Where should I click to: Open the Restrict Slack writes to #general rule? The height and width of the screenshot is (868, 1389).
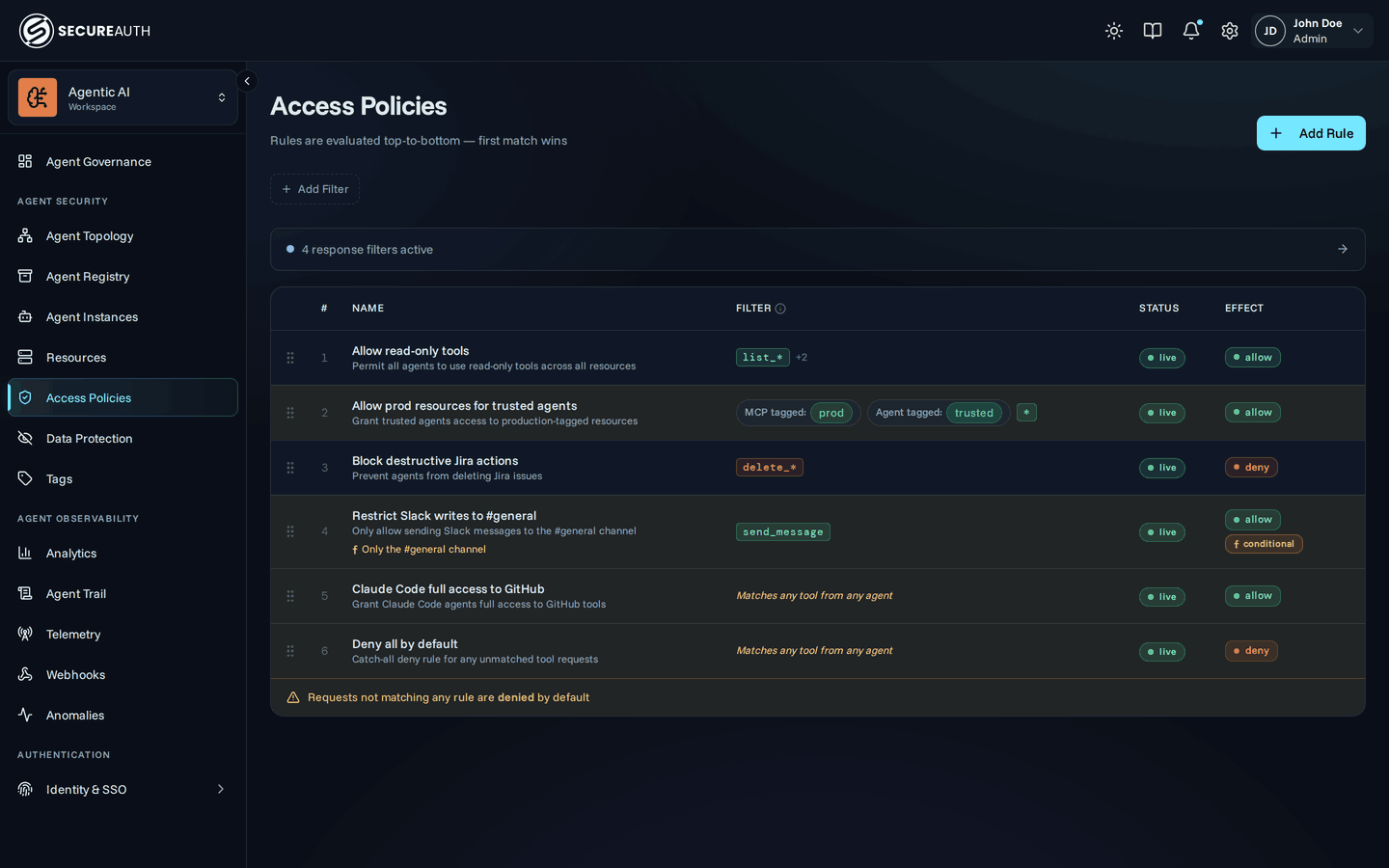[444, 516]
